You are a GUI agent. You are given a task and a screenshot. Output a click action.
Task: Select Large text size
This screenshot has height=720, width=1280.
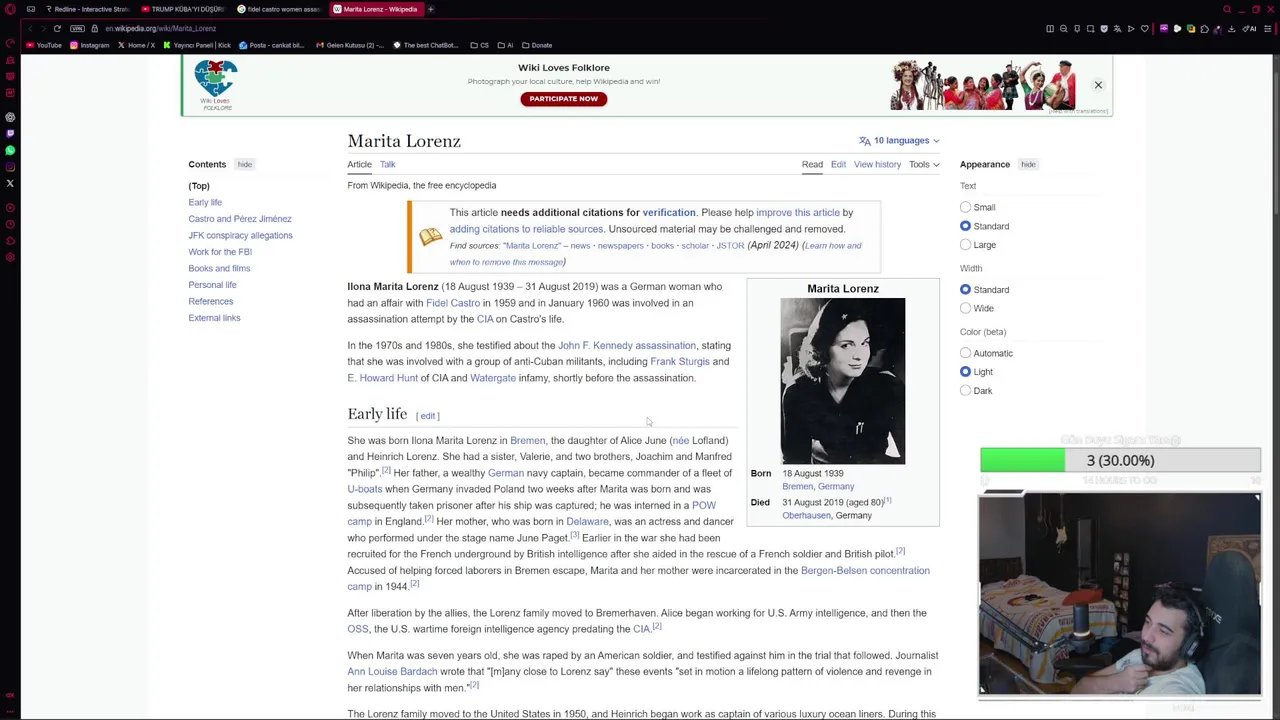[x=965, y=244]
